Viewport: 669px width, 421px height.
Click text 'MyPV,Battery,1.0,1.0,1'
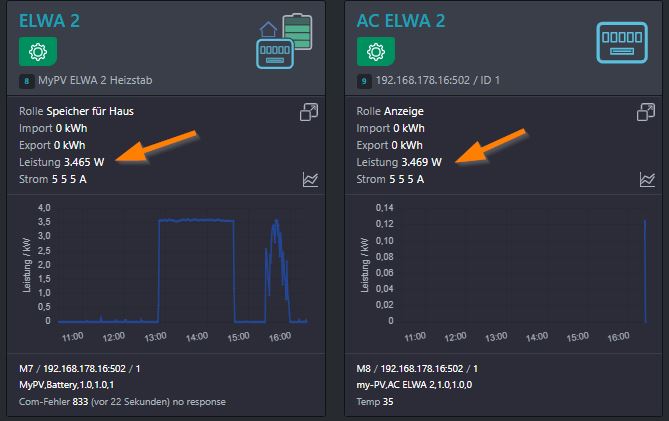pos(67,385)
